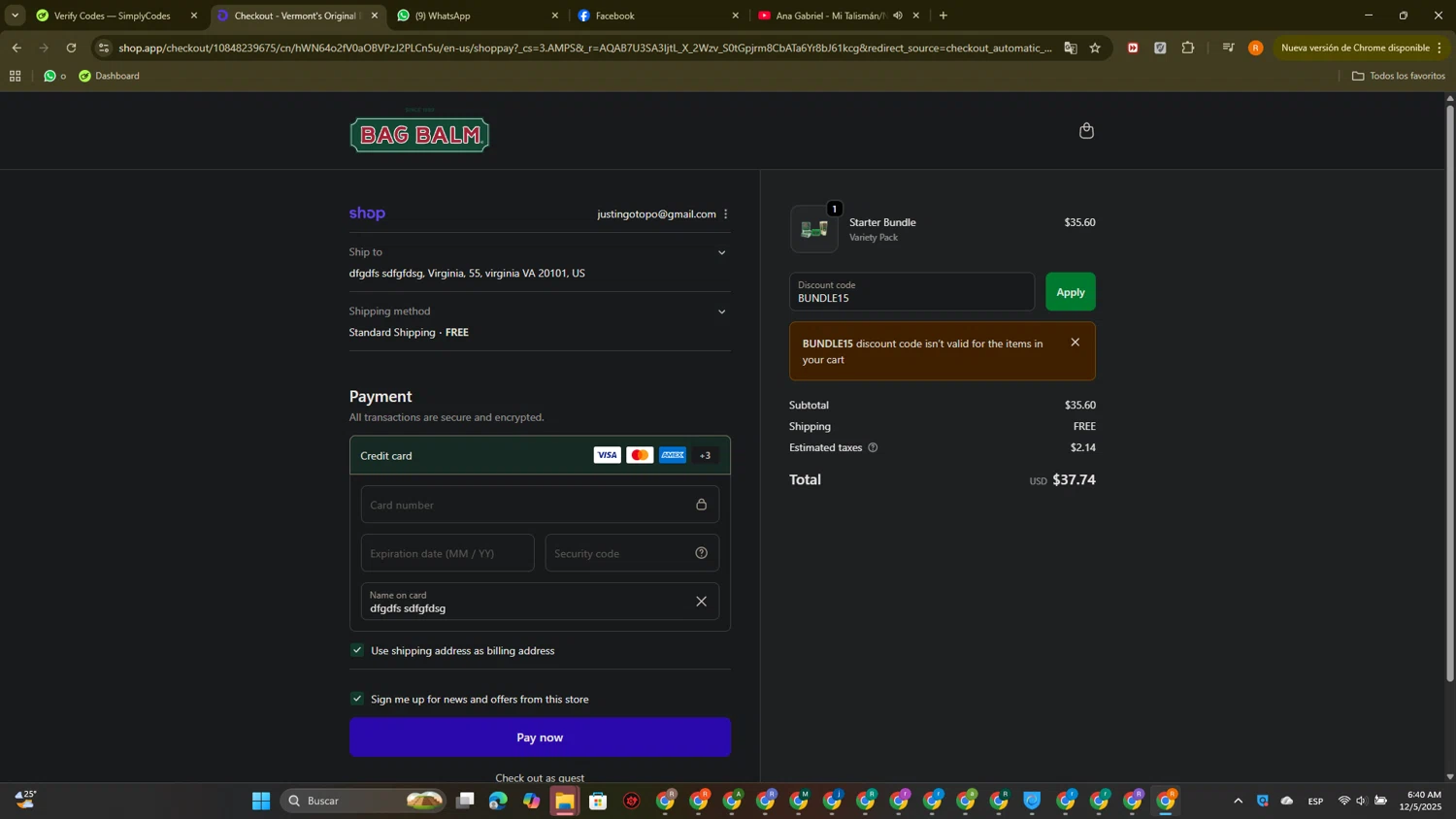Show hidden system tray icons
The width and height of the screenshot is (1456, 819).
click(x=1238, y=801)
